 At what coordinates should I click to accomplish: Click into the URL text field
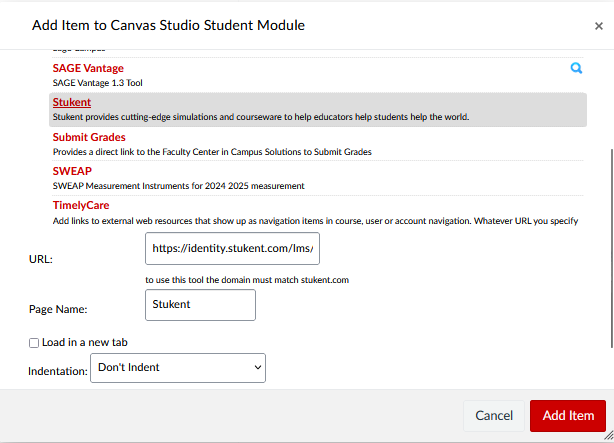click(232, 248)
